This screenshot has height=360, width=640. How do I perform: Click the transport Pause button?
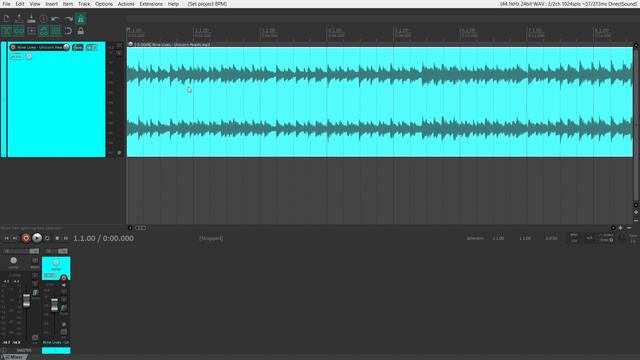[x=65, y=238]
